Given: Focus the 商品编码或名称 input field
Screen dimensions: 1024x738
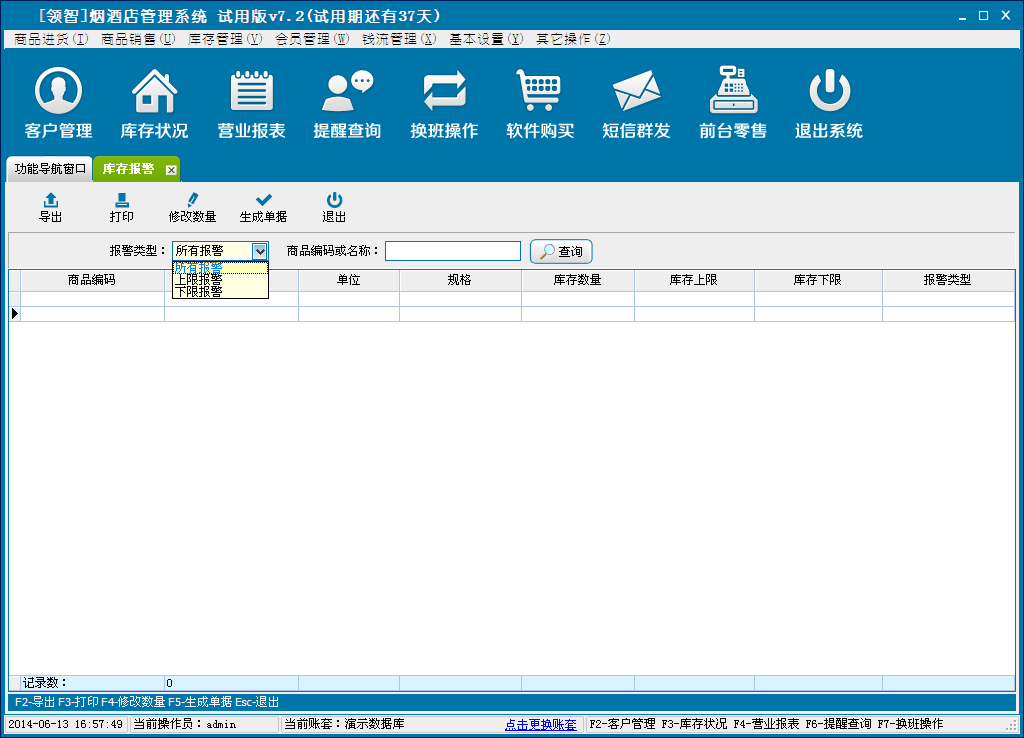Looking at the screenshot, I should click(452, 251).
